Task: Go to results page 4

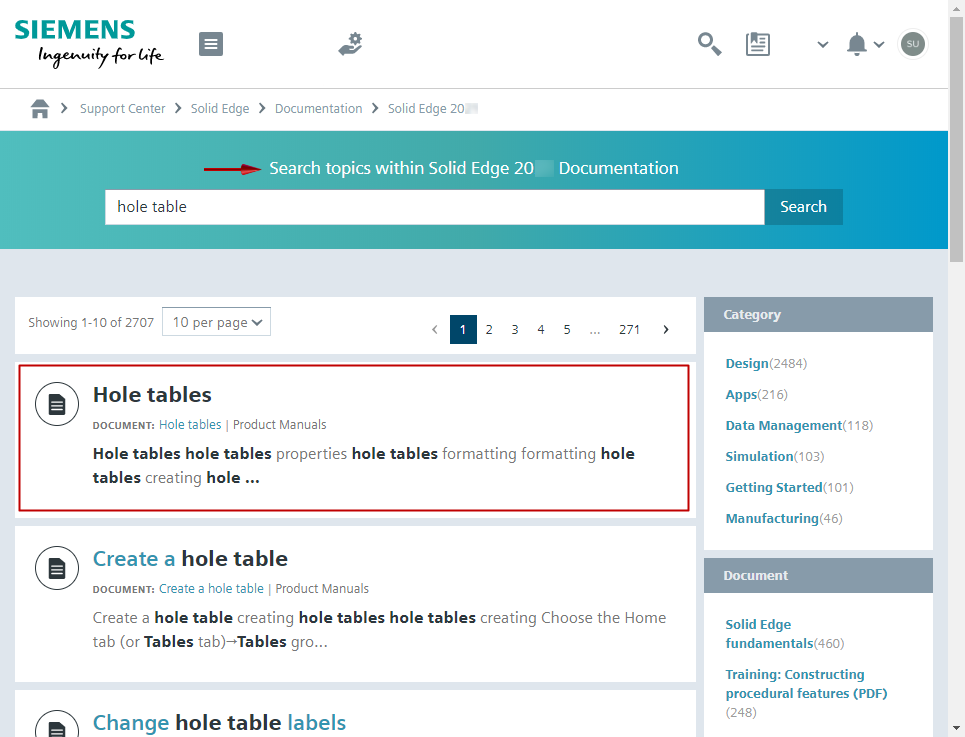Action: point(540,330)
